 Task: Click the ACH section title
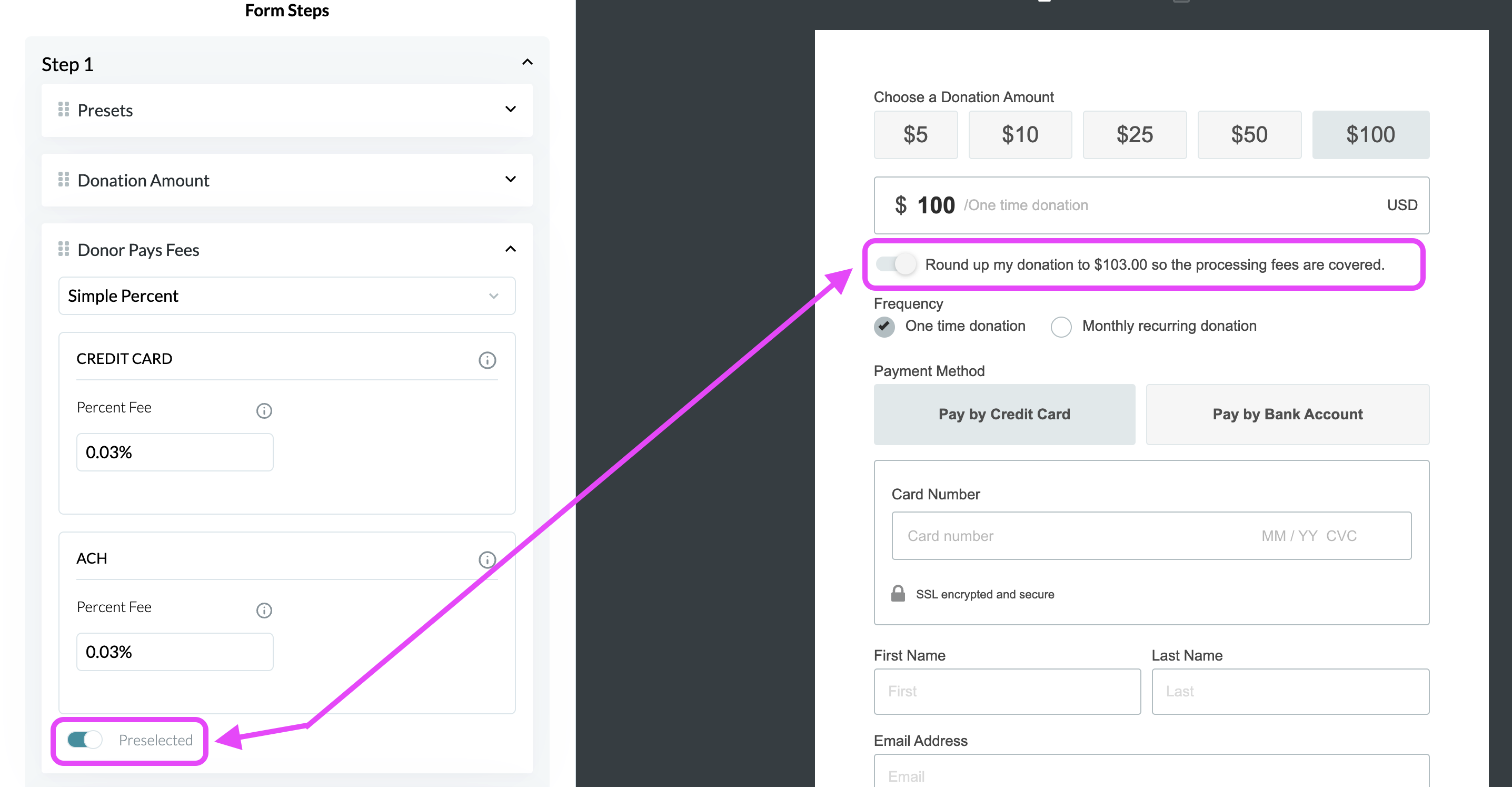(x=92, y=558)
